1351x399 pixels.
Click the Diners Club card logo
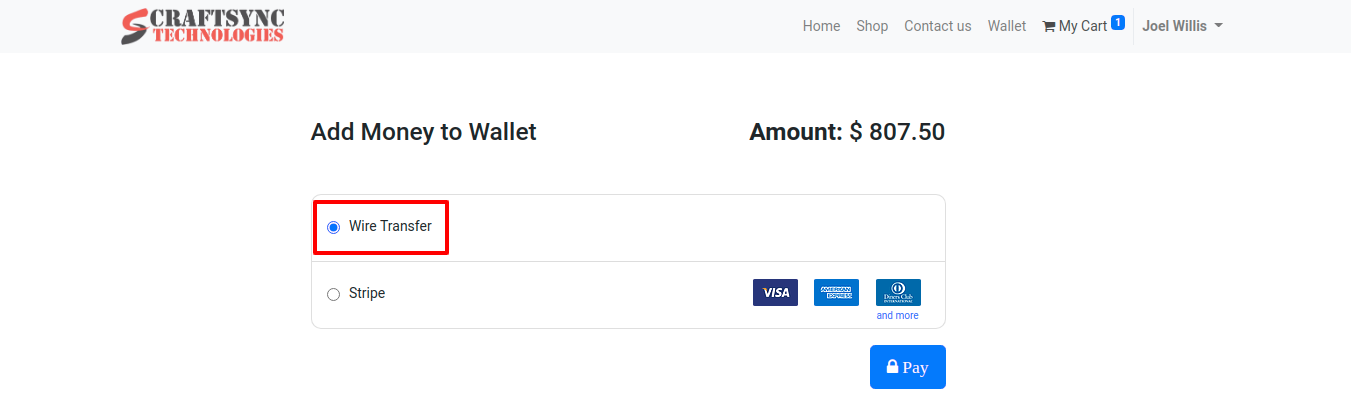point(898,293)
